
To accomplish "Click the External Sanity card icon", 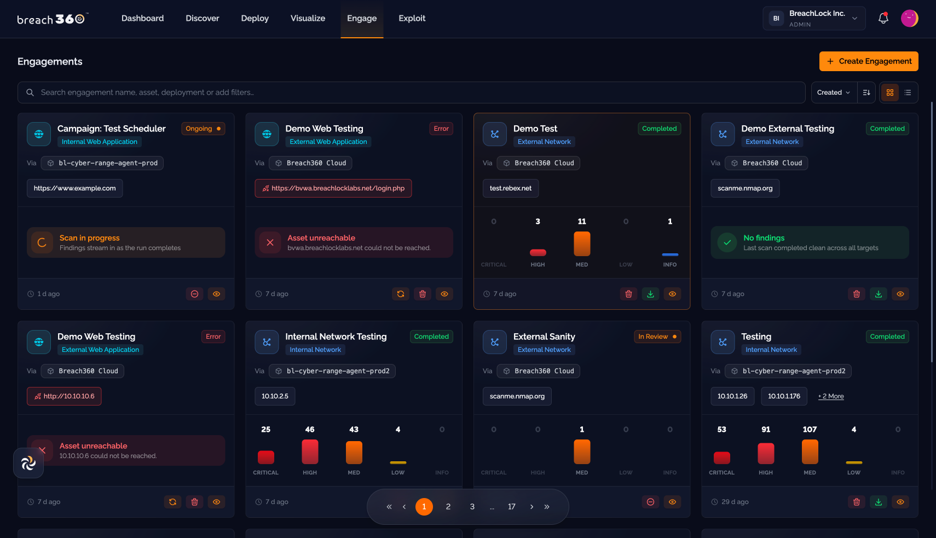I will coord(495,342).
